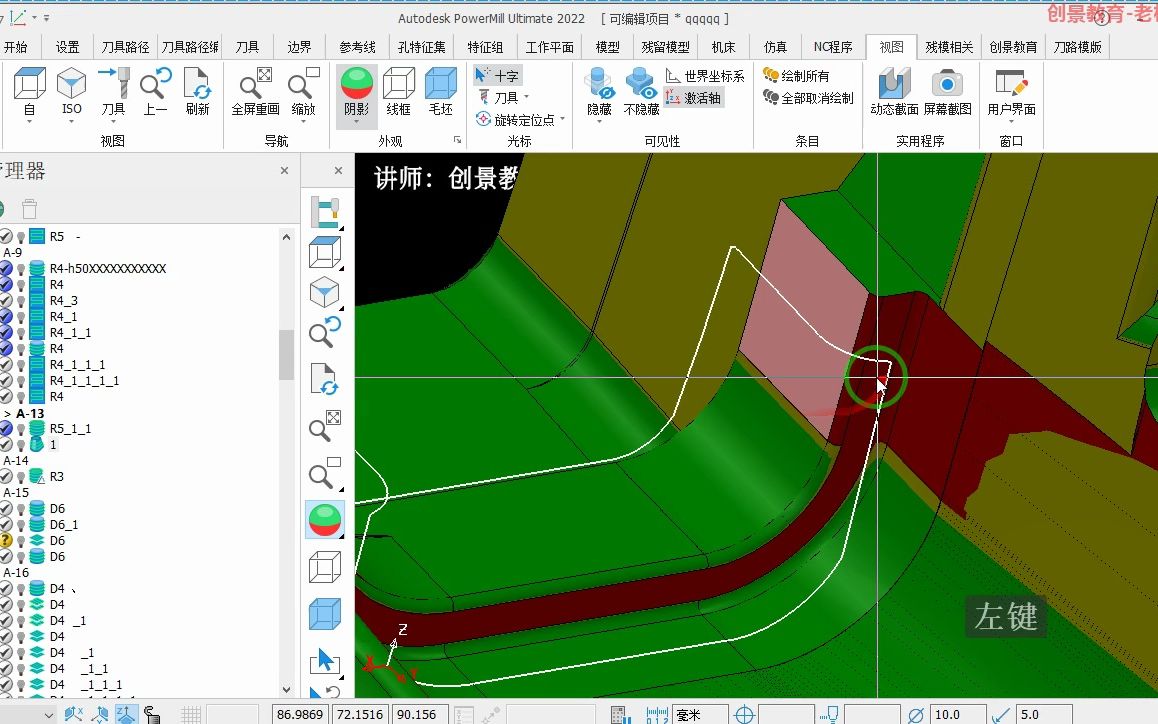Toggle the 激活轴 active axis display
This screenshot has height=724, width=1158.
[x=693, y=98]
